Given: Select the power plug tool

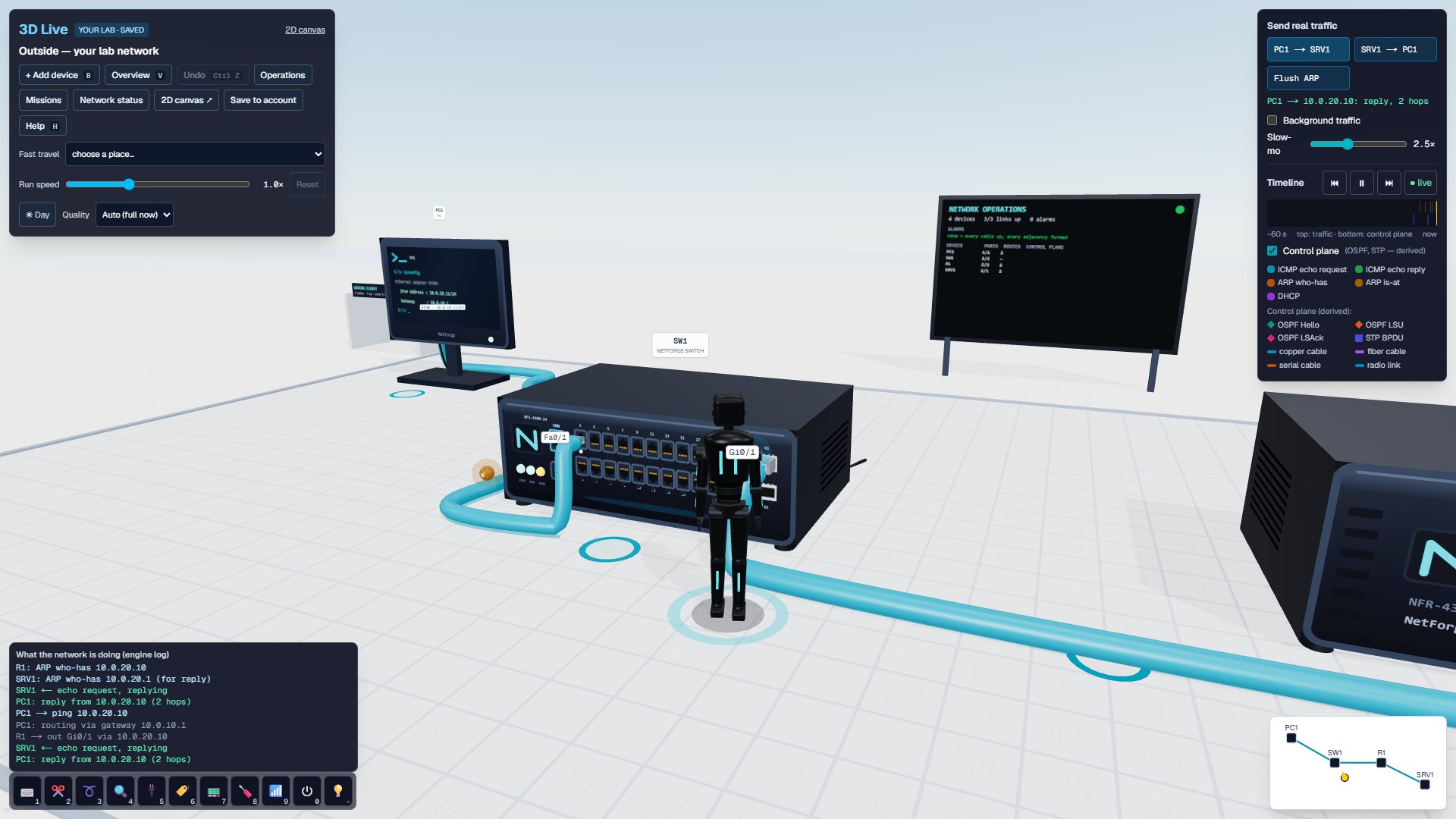Looking at the screenshot, I should [x=152, y=792].
